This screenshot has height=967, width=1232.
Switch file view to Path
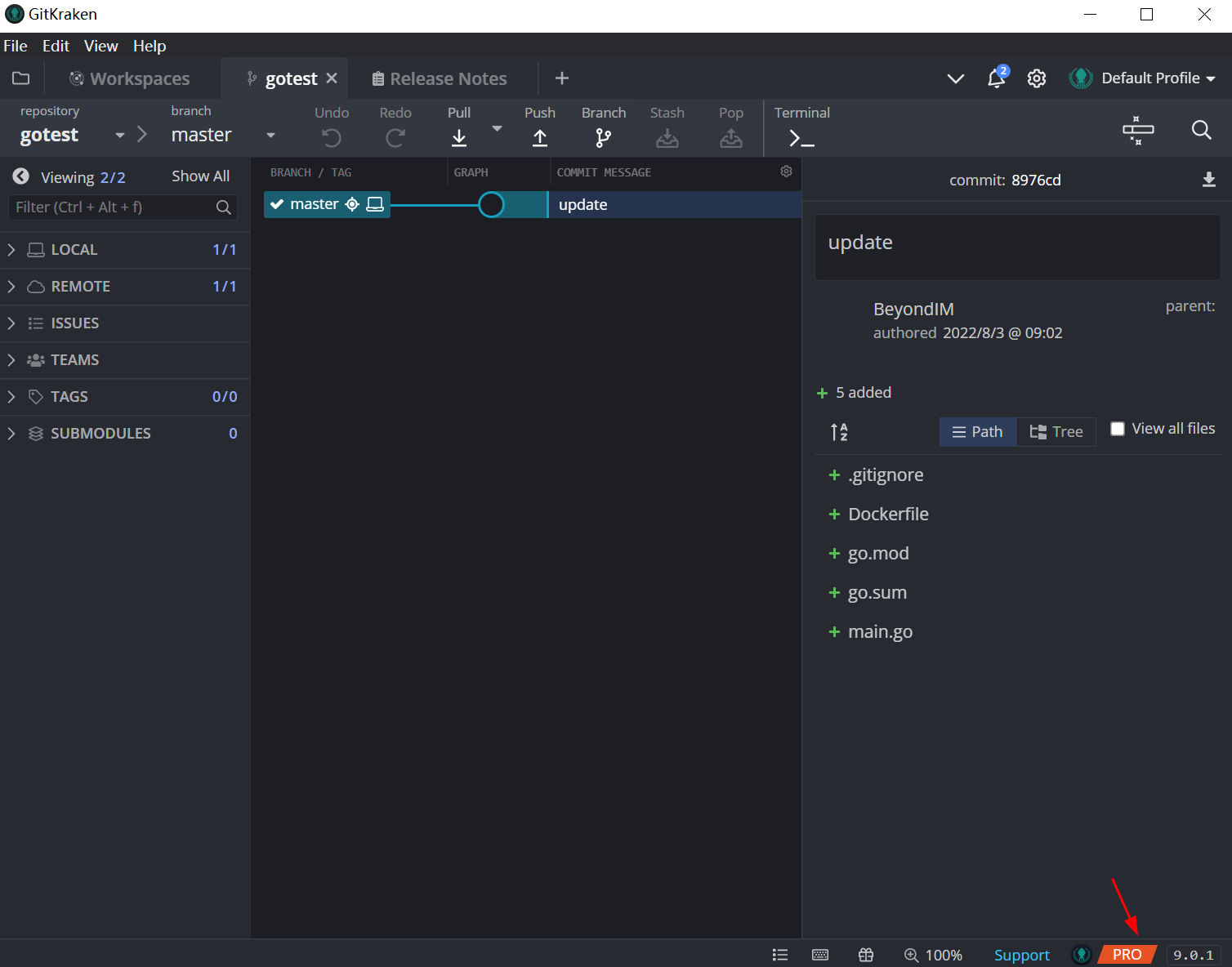[x=978, y=432]
